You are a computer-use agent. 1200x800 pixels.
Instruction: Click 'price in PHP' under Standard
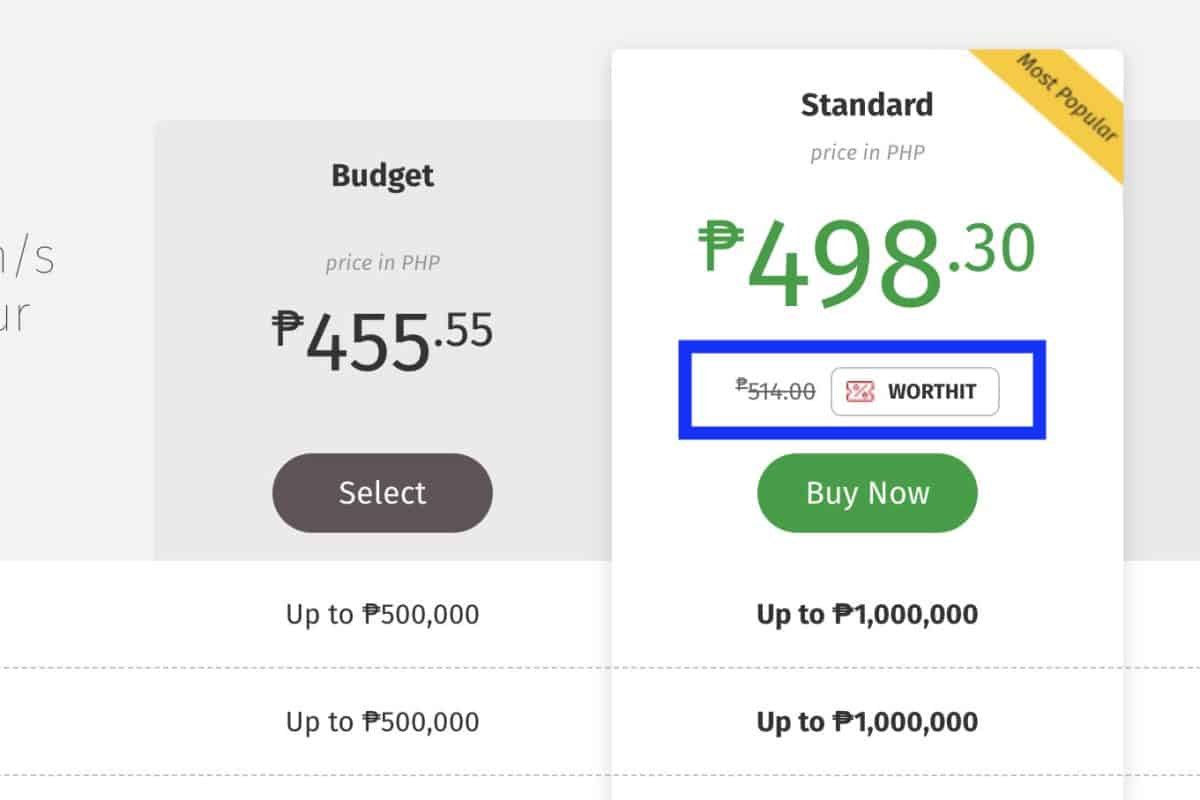tap(867, 153)
